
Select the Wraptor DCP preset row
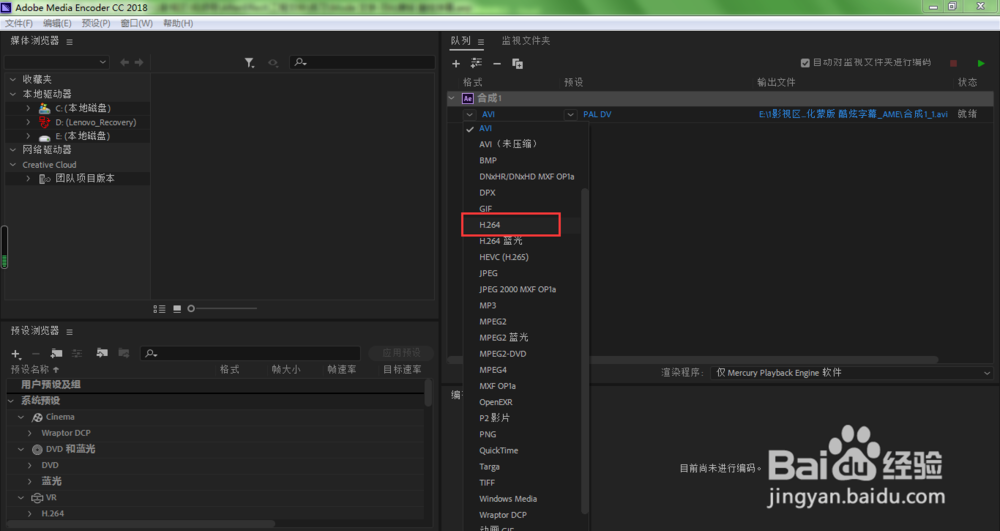point(66,433)
